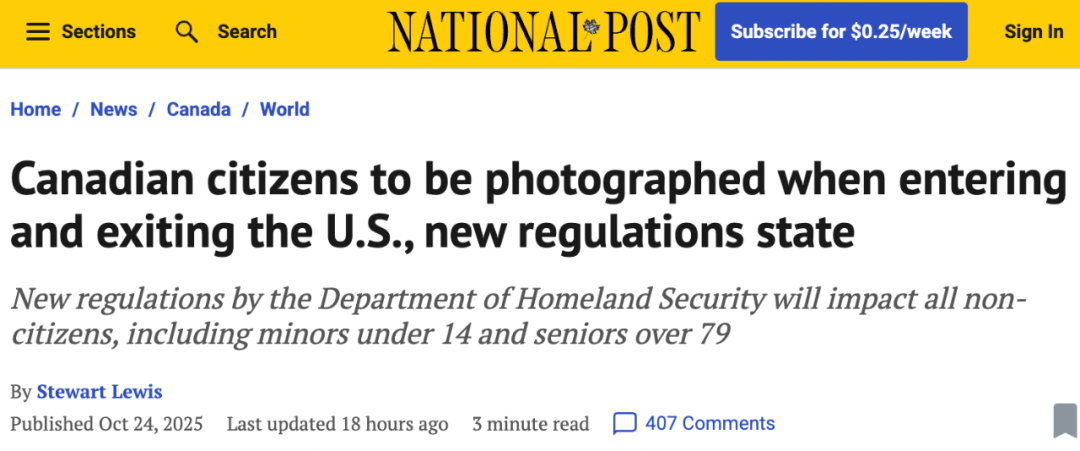View author Stewart Lewis's page

pos(99,391)
